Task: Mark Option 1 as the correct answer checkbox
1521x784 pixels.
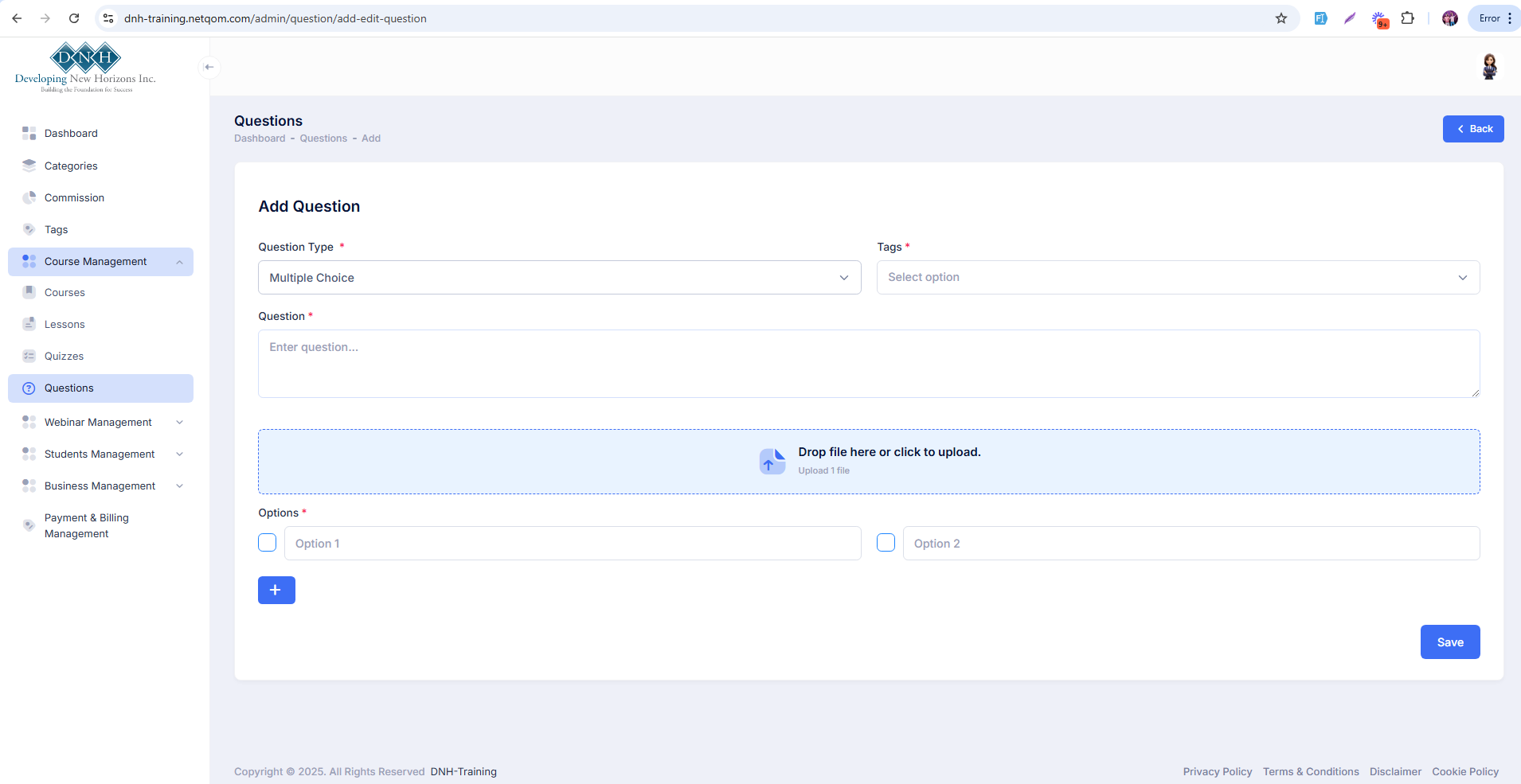Action: pyautogui.click(x=268, y=543)
